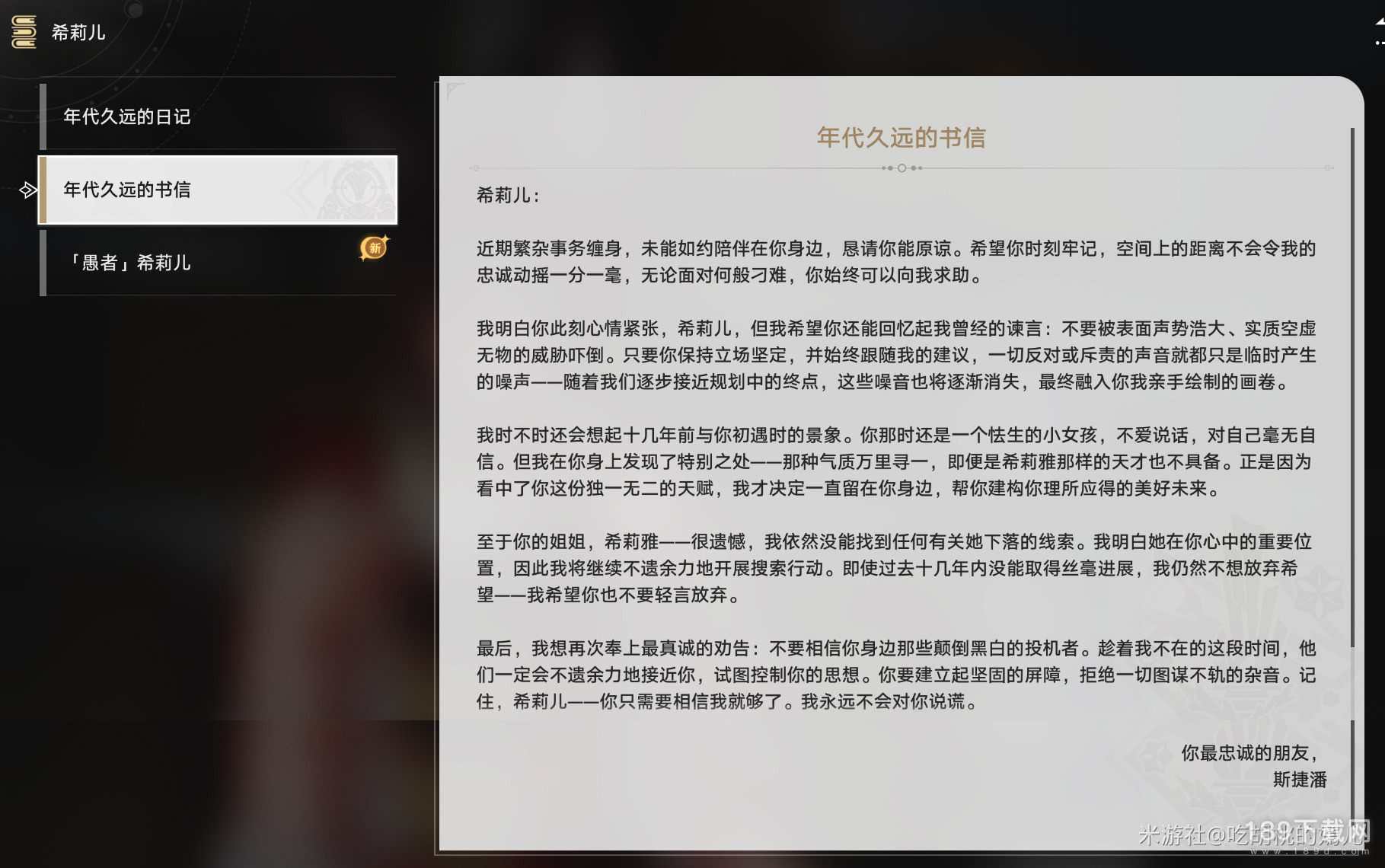This screenshot has width=1385, height=868.
Task: Click the golden 年代久远的书信 letter heading
Action: (901, 138)
